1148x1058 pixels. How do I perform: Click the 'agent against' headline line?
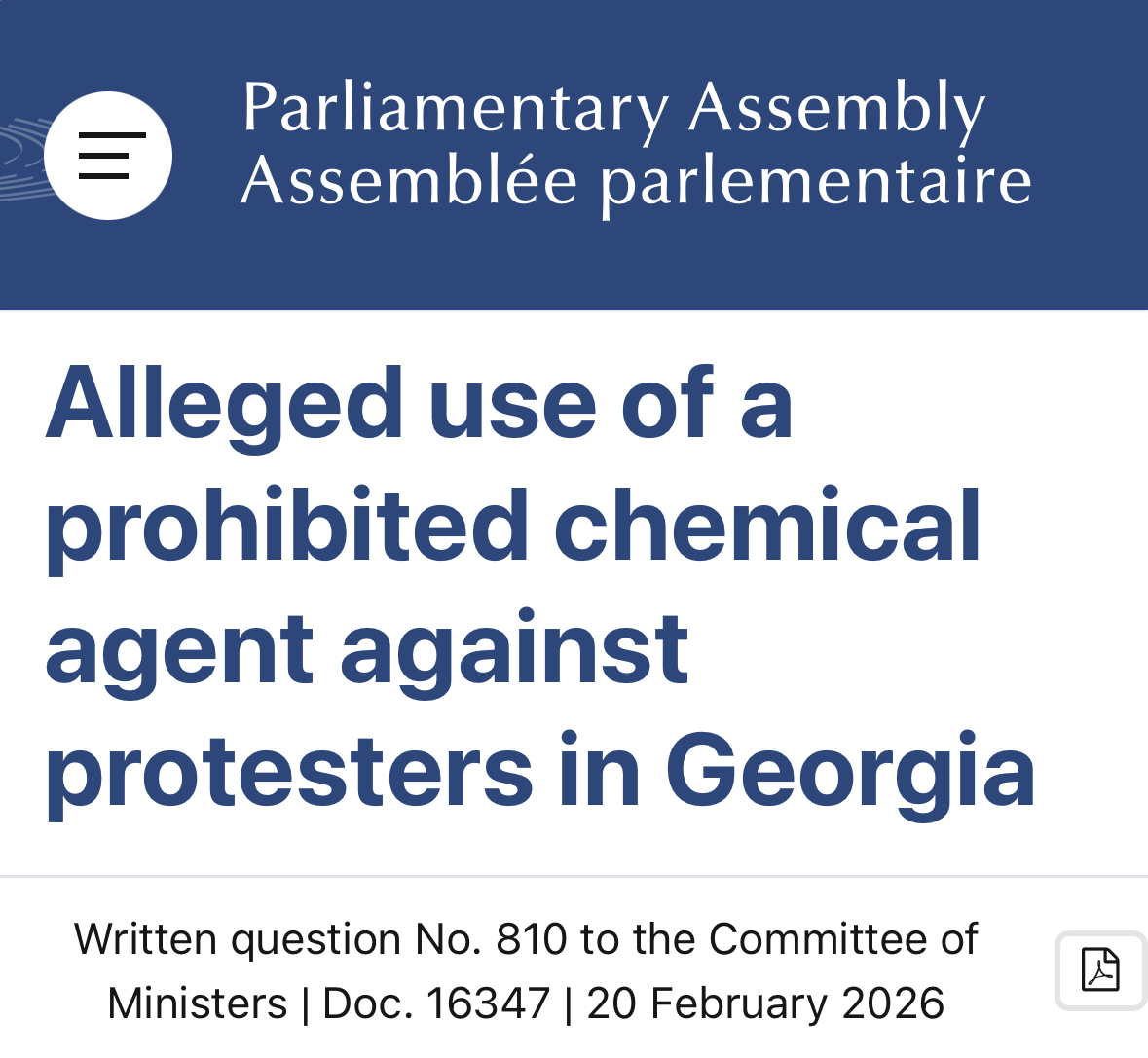367,648
